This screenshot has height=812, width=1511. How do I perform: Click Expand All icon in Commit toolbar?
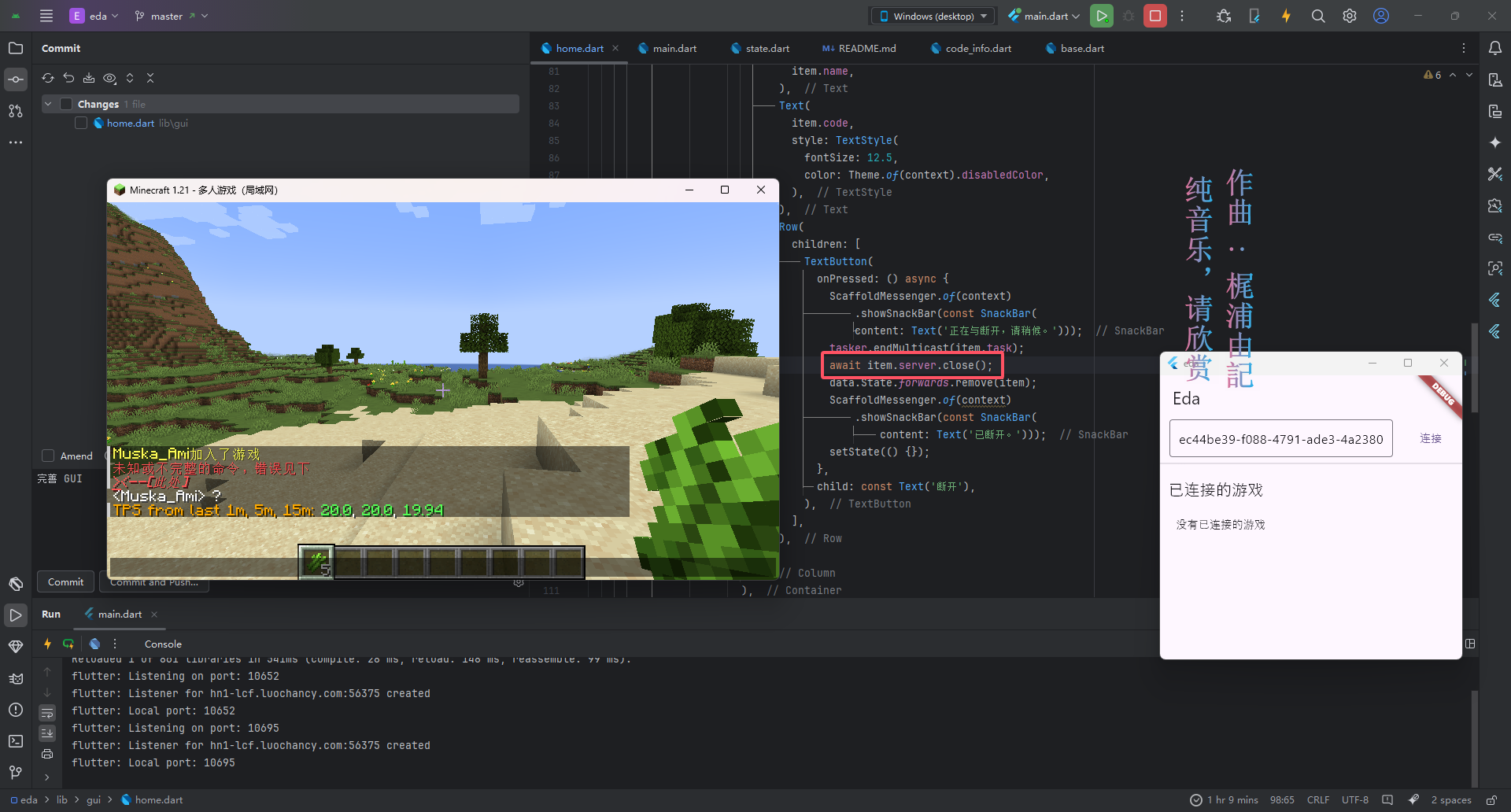130,78
